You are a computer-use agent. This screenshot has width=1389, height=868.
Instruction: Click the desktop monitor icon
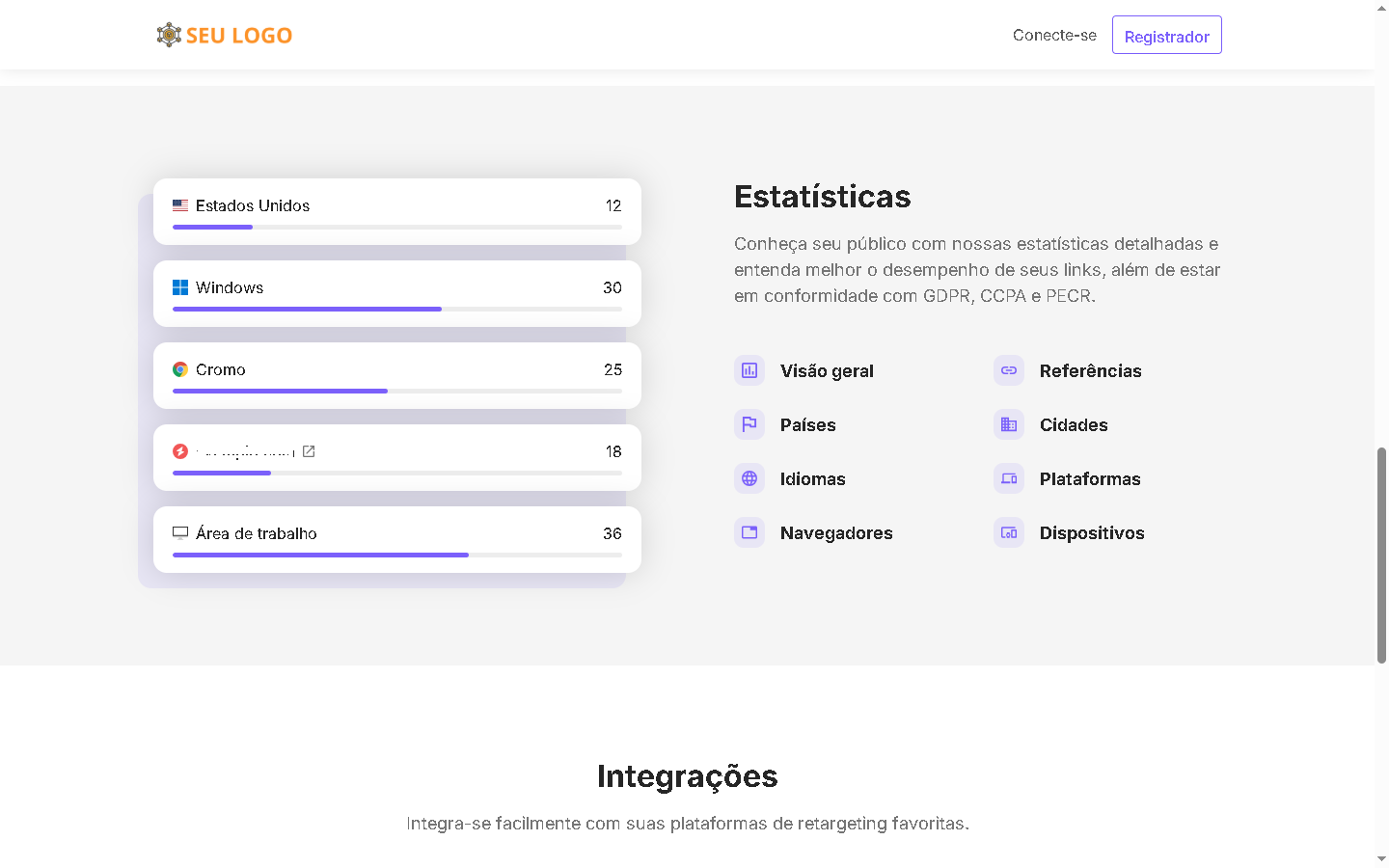[x=180, y=532]
